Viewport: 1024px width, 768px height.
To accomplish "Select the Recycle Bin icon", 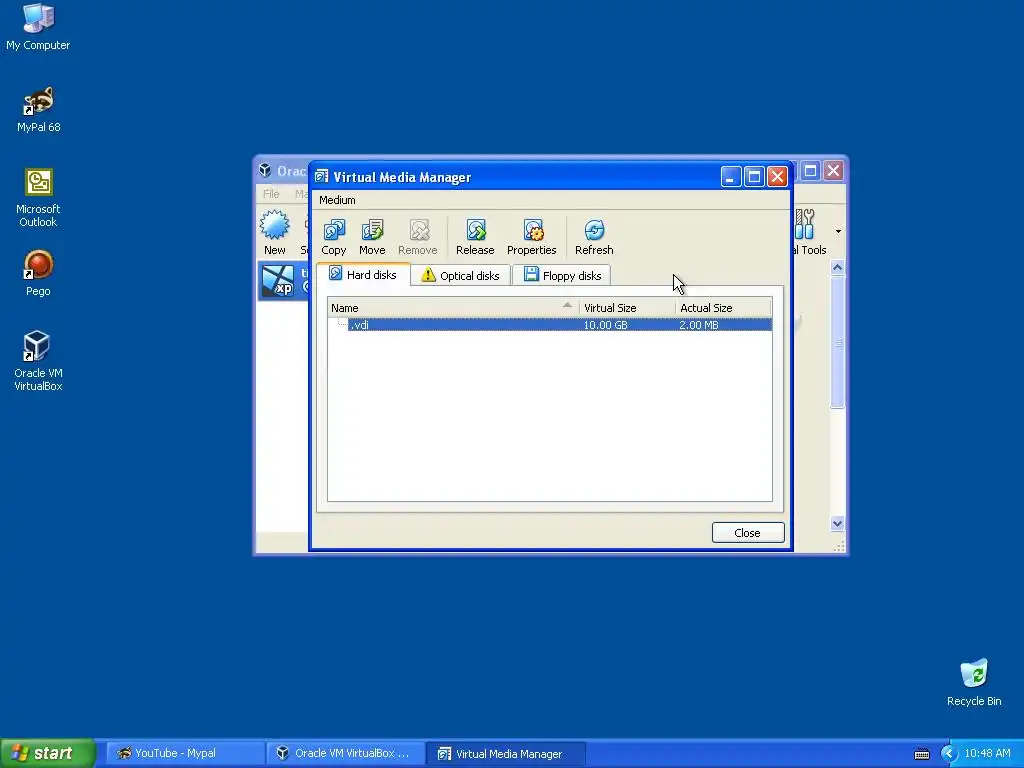I will (974, 683).
